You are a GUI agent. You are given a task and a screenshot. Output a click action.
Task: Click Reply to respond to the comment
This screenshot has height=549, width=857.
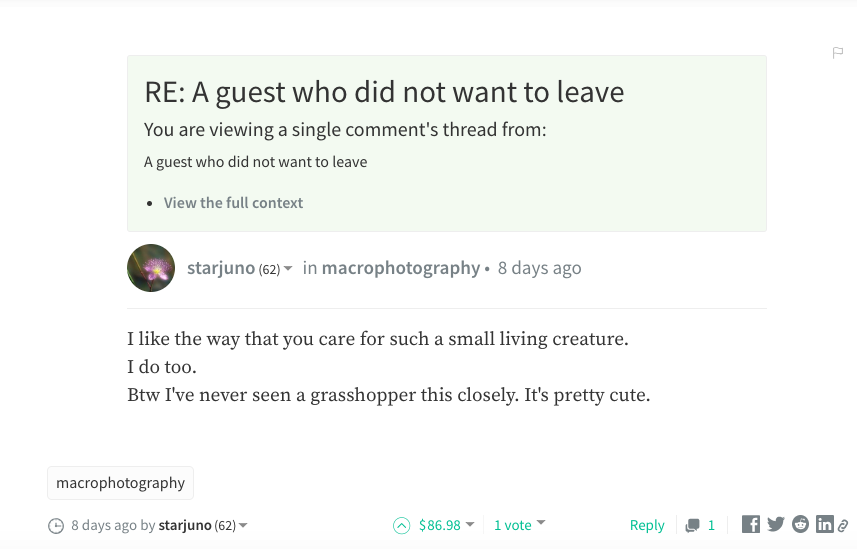pyautogui.click(x=647, y=525)
